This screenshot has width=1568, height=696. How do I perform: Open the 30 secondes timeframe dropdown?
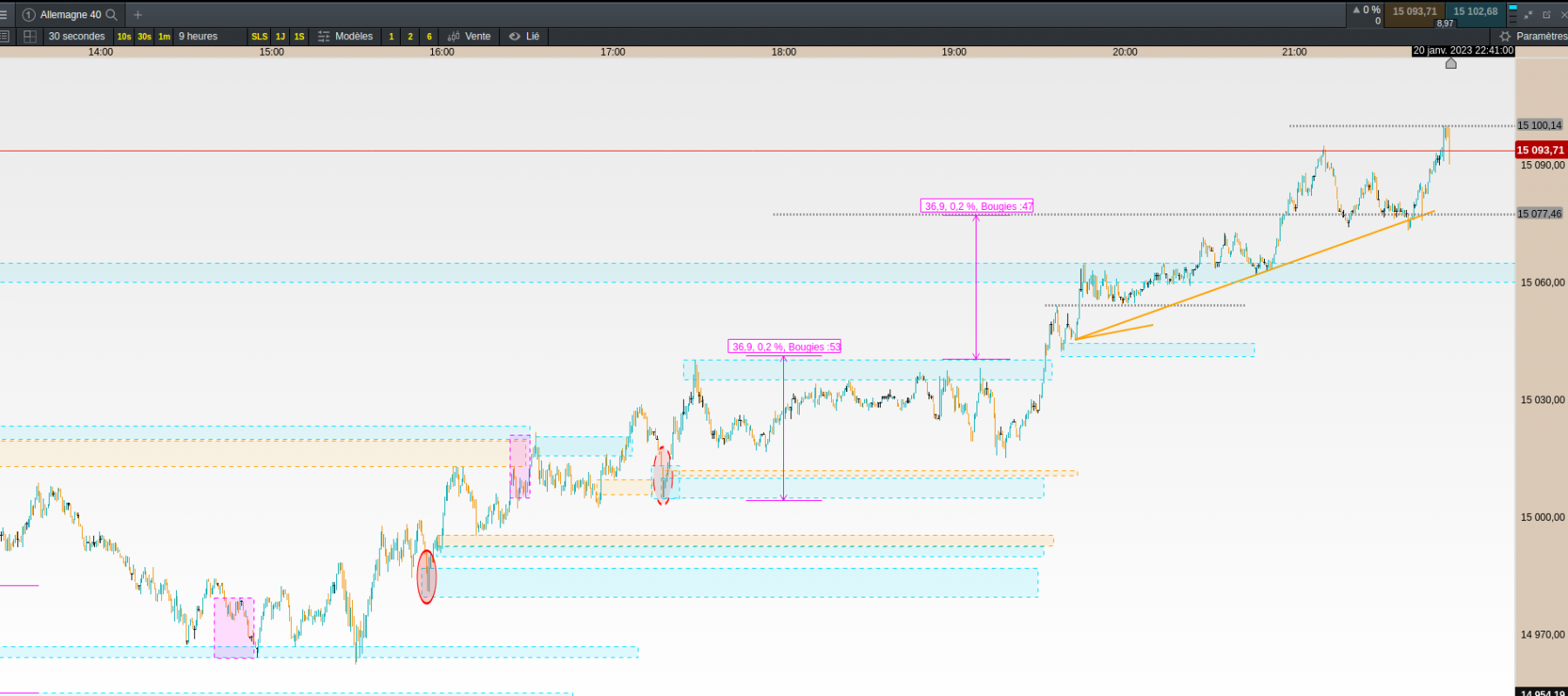[x=77, y=37]
